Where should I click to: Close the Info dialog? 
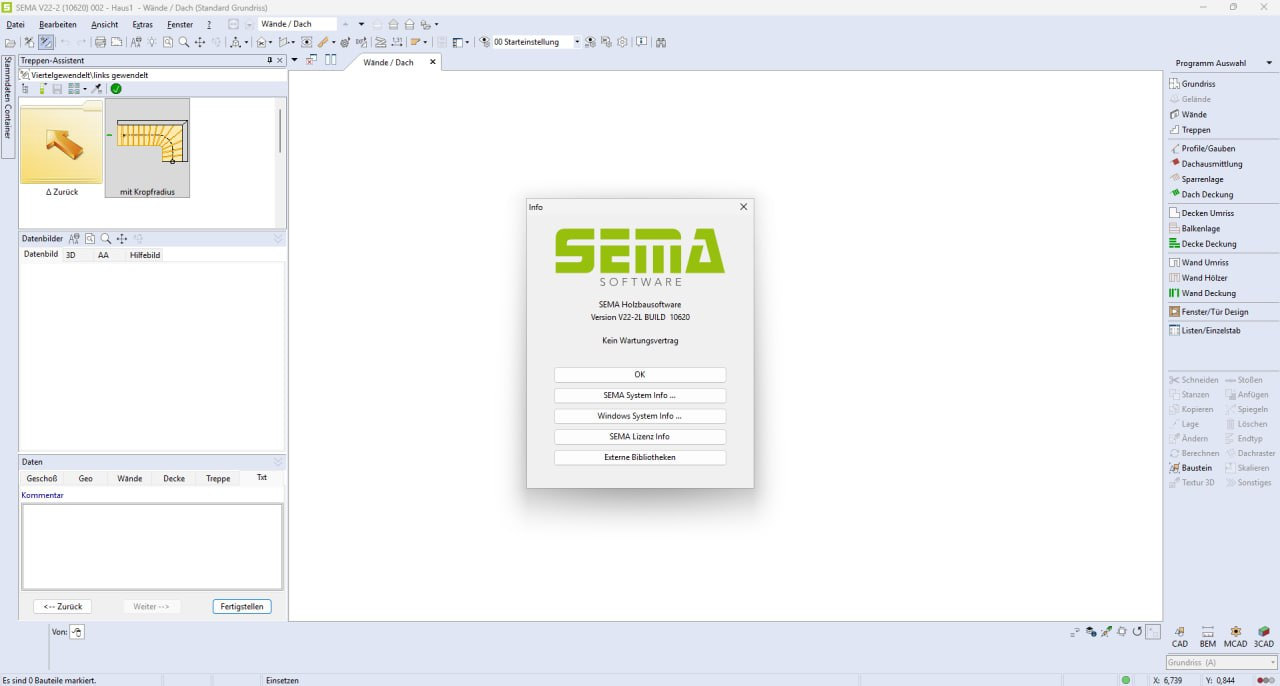[743, 207]
